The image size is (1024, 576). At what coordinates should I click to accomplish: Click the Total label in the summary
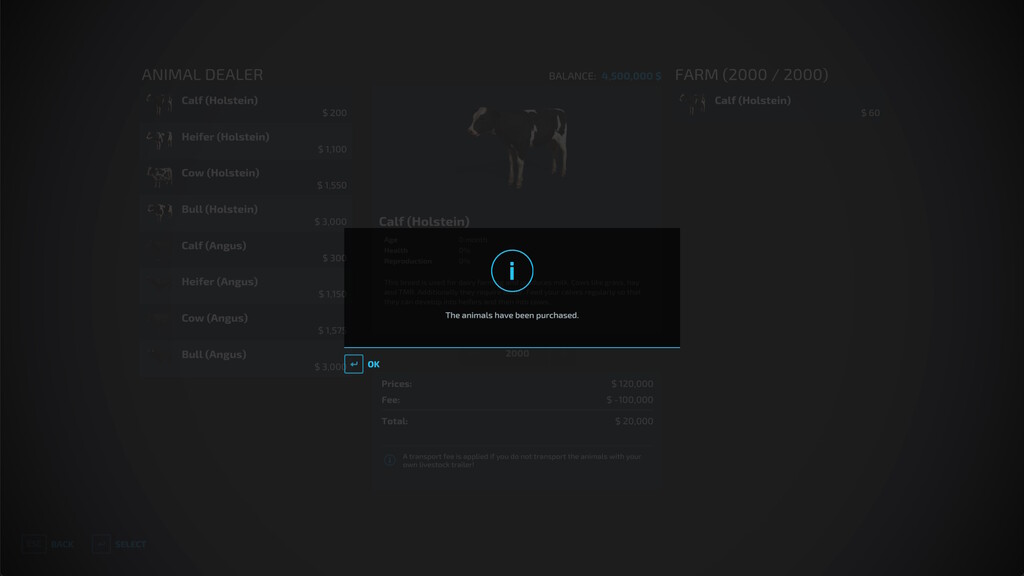(x=394, y=421)
